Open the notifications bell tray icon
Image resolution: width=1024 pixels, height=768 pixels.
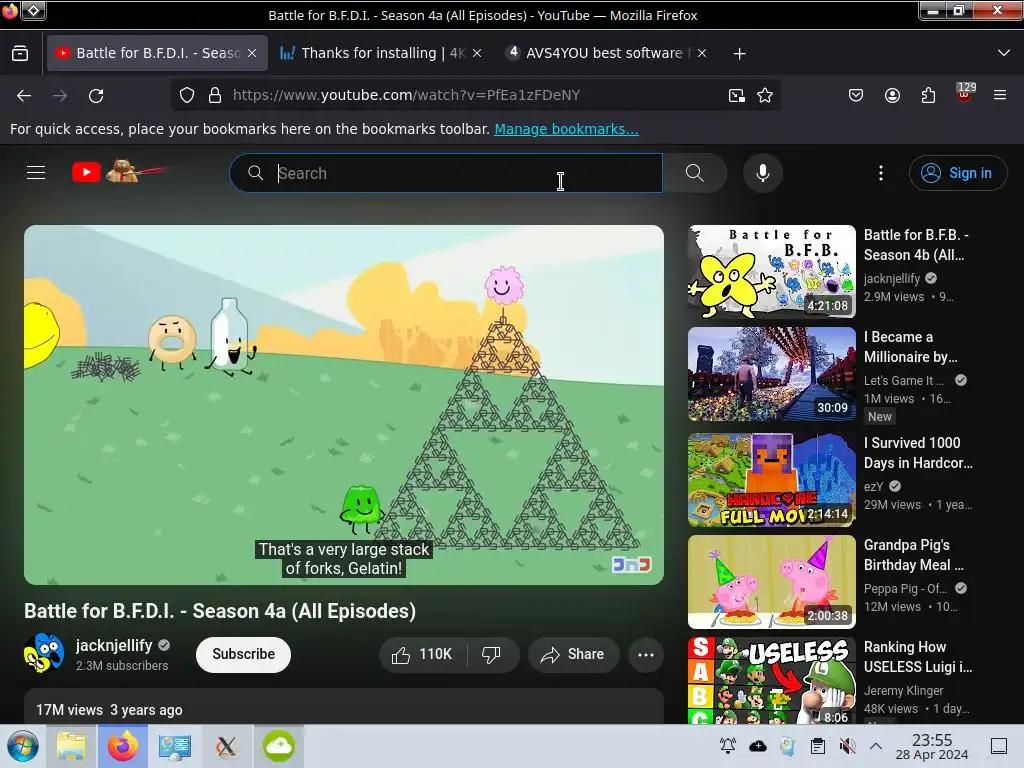pos(728,746)
